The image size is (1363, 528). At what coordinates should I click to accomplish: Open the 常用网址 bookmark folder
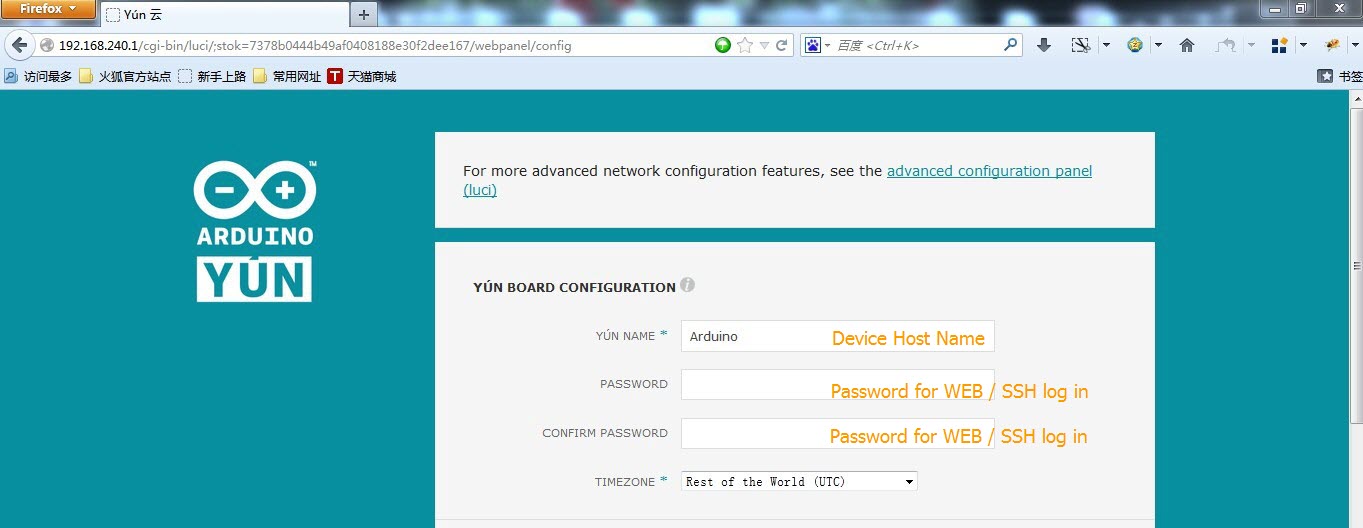287,76
